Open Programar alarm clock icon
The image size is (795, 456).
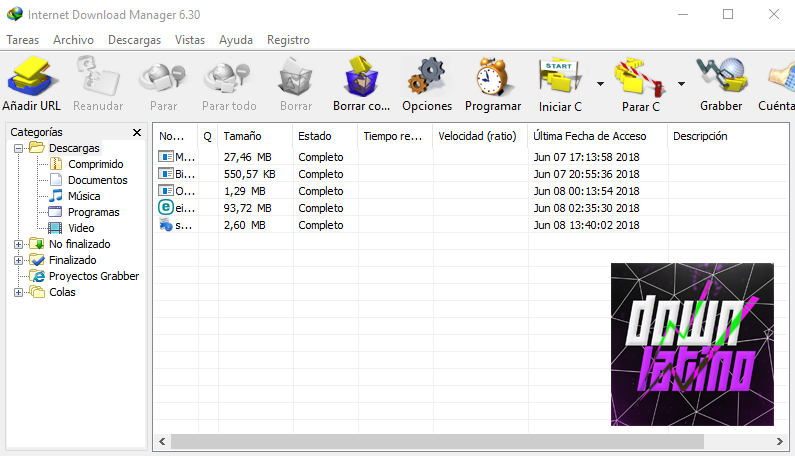click(492, 77)
